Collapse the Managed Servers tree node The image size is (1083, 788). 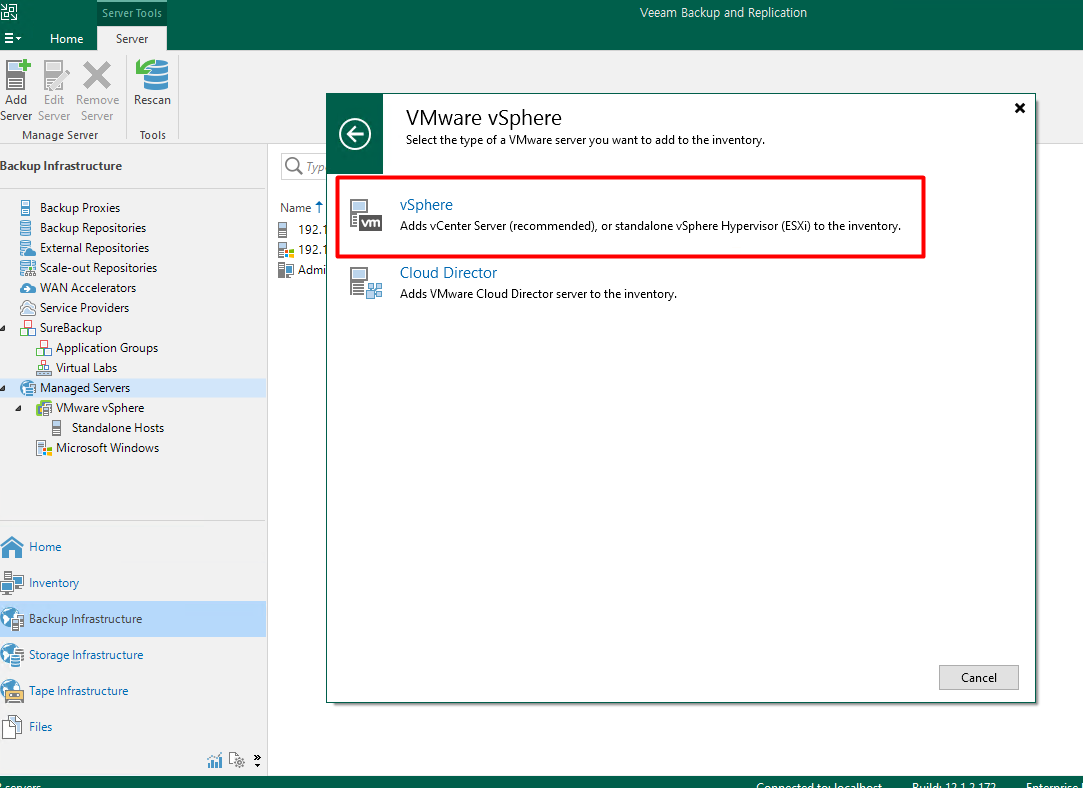click(4, 389)
